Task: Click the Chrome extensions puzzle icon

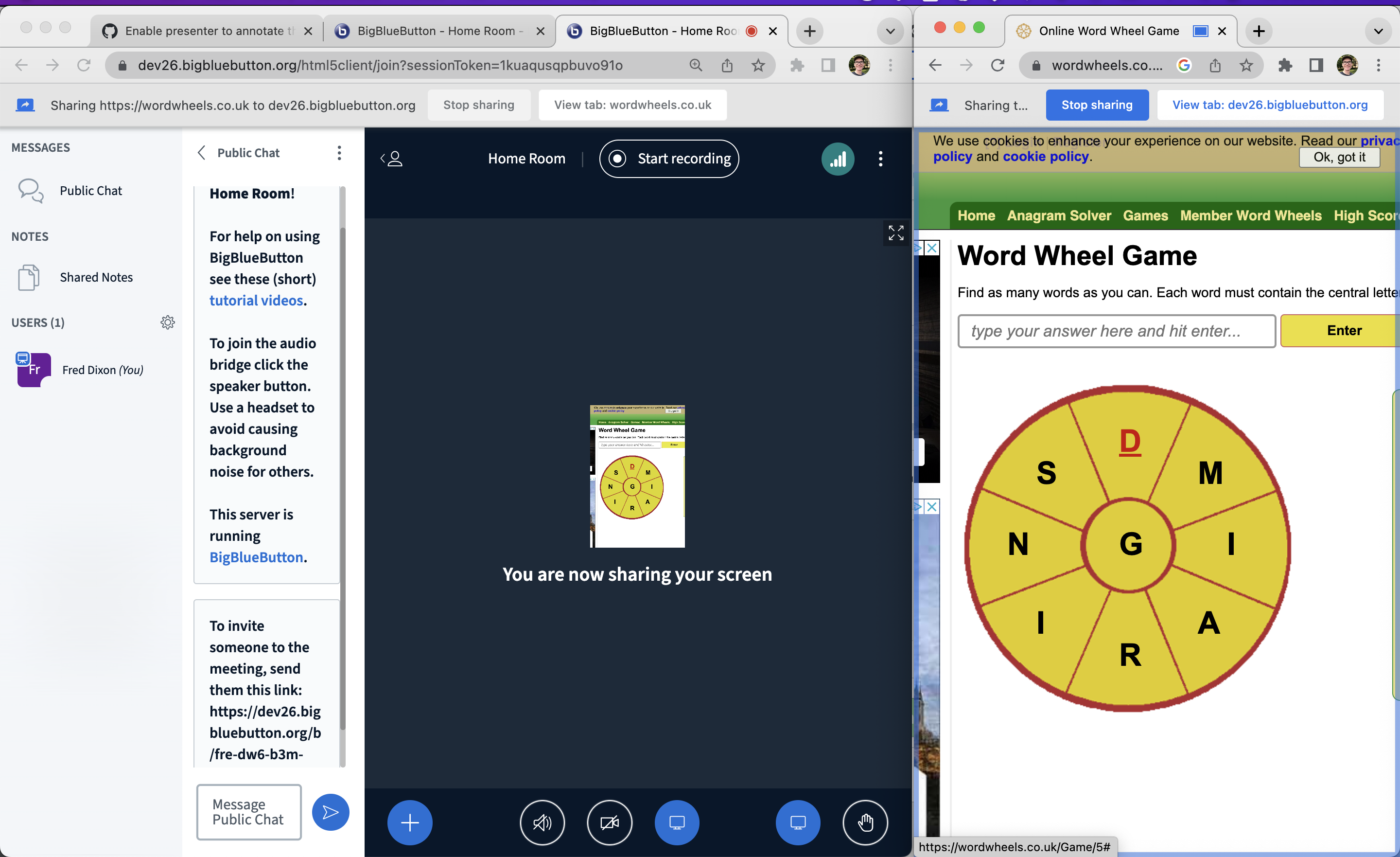Action: click(x=797, y=65)
